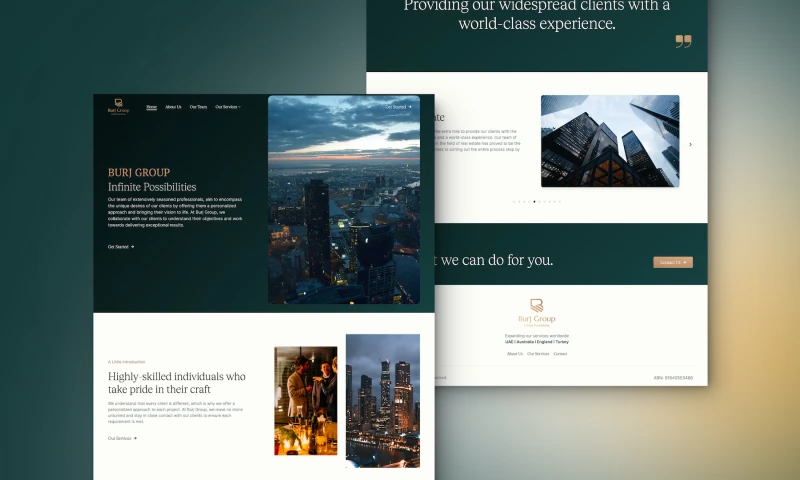Open the About Us link in the footer
Image resolution: width=800 pixels, height=480 pixels.
click(515, 353)
